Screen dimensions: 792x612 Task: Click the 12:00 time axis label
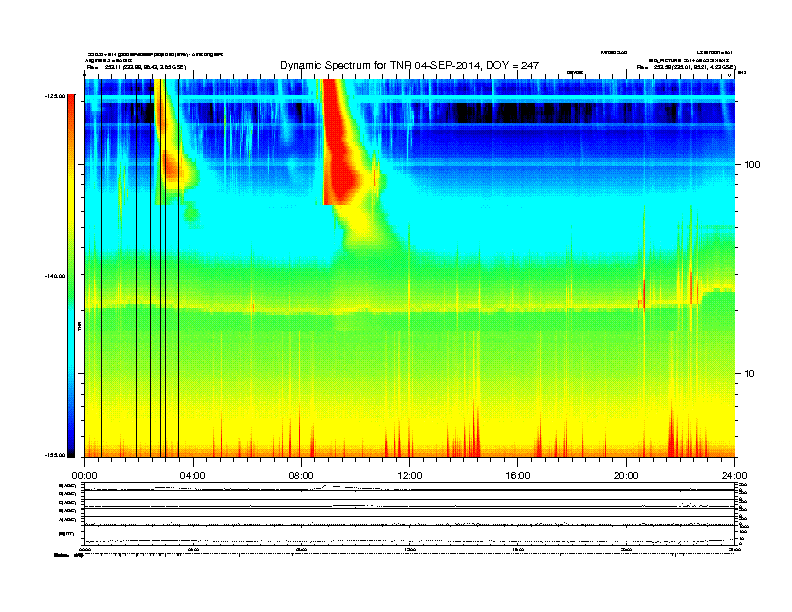(410, 476)
